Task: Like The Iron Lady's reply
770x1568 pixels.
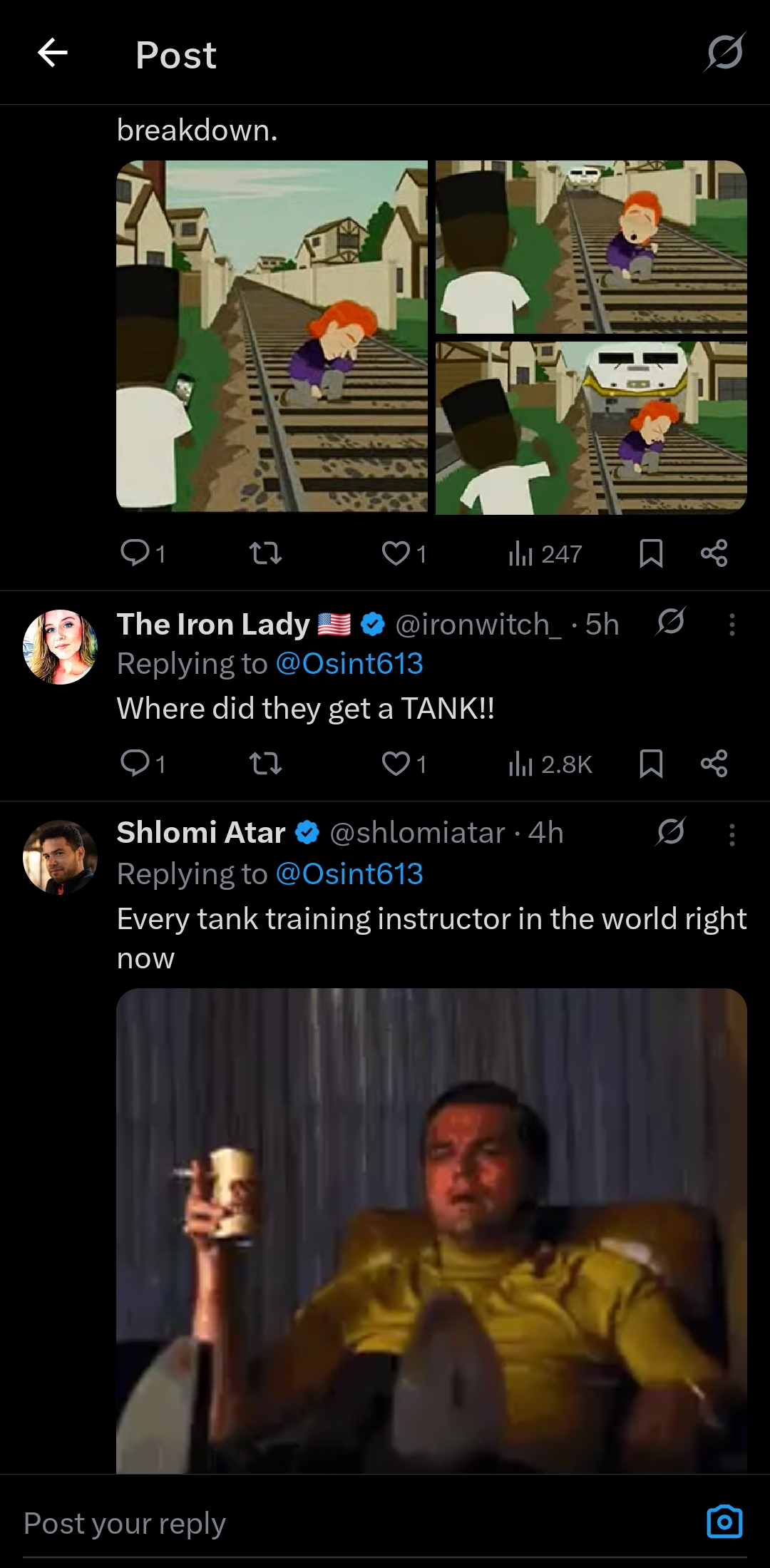Action: point(396,764)
